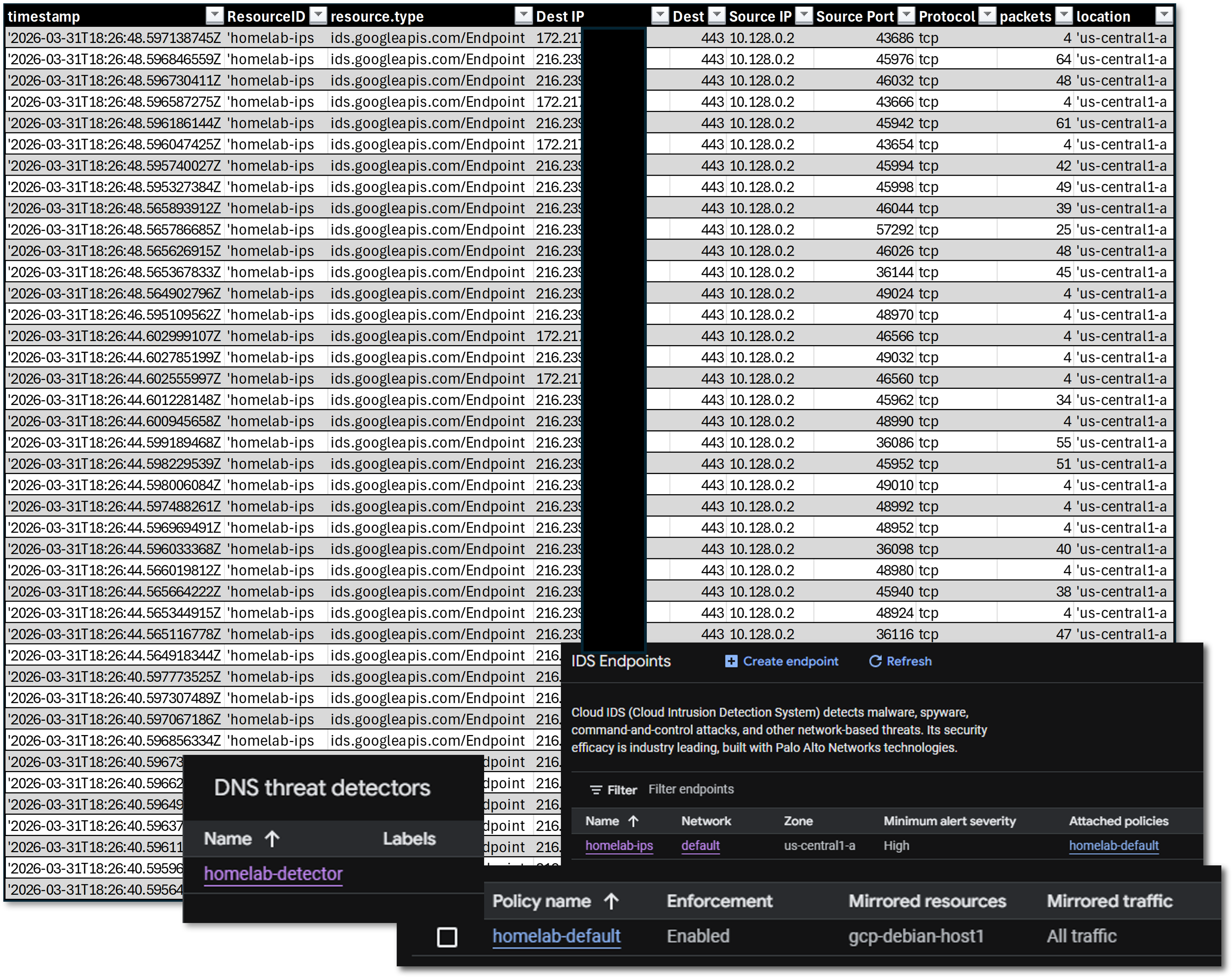The height and width of the screenshot is (977, 1232).
Task: Open the homelab-ips endpoint link
Action: click(619, 846)
